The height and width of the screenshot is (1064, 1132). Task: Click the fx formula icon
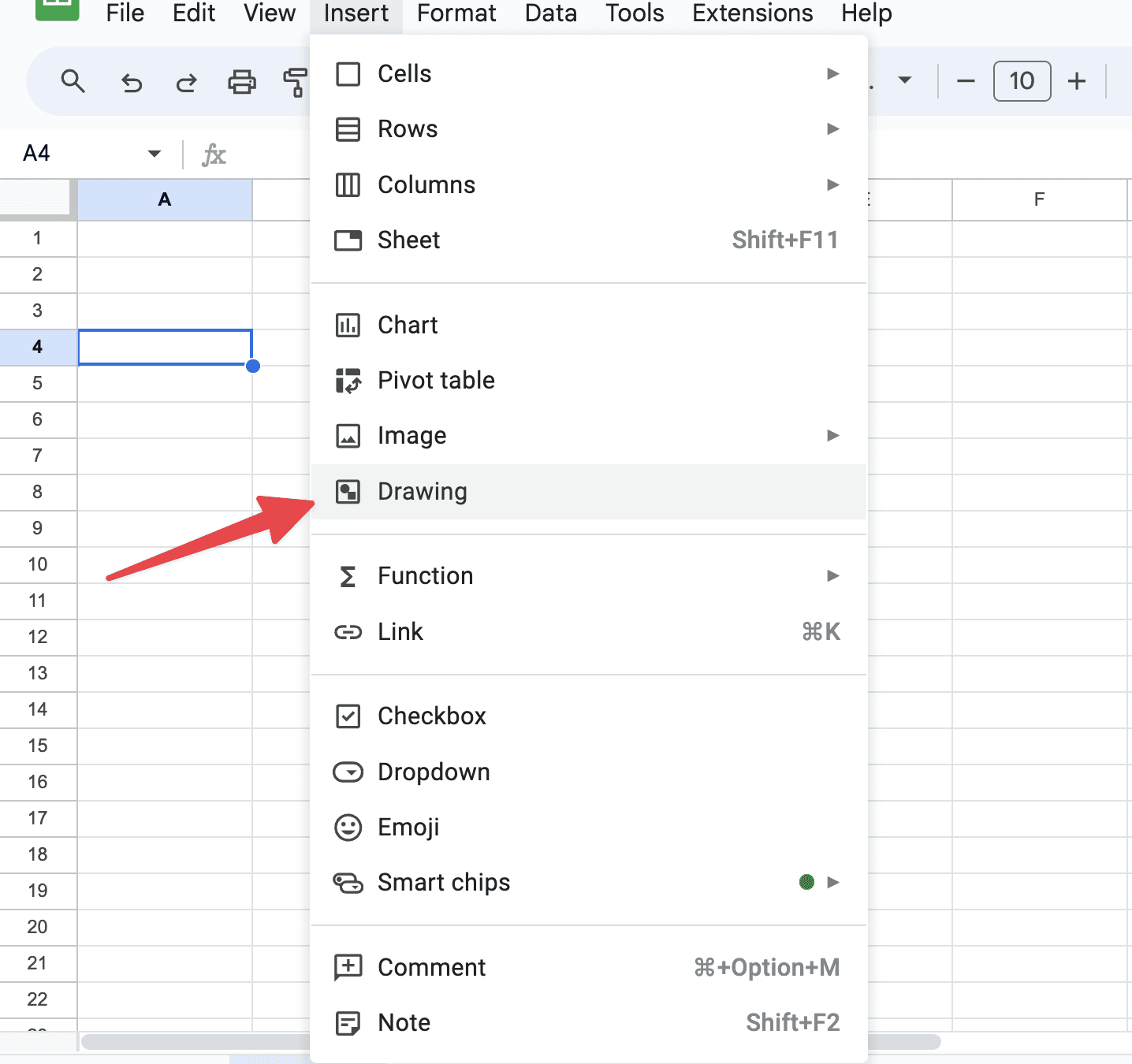click(x=214, y=154)
